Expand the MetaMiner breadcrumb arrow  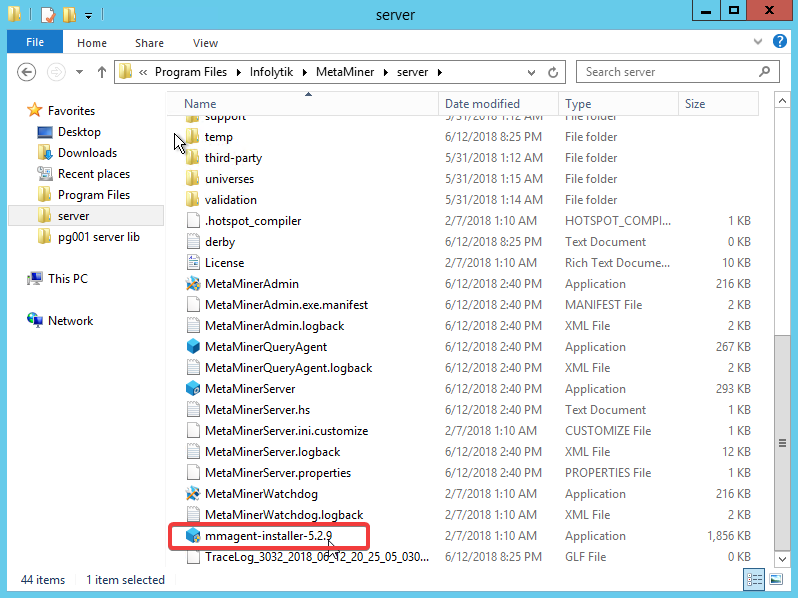pyautogui.click(x=386, y=72)
